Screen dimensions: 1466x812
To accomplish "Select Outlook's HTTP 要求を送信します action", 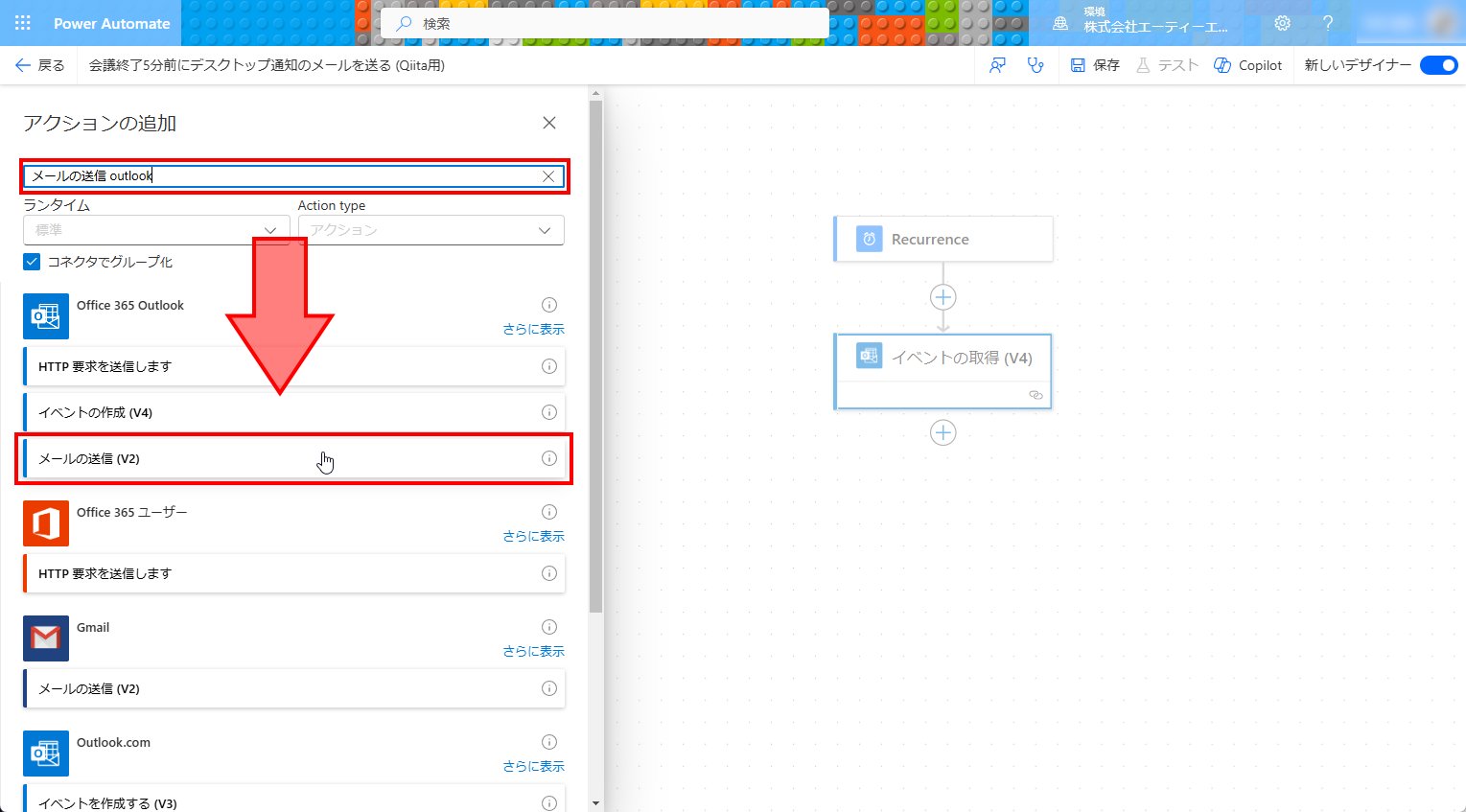I will [x=293, y=366].
